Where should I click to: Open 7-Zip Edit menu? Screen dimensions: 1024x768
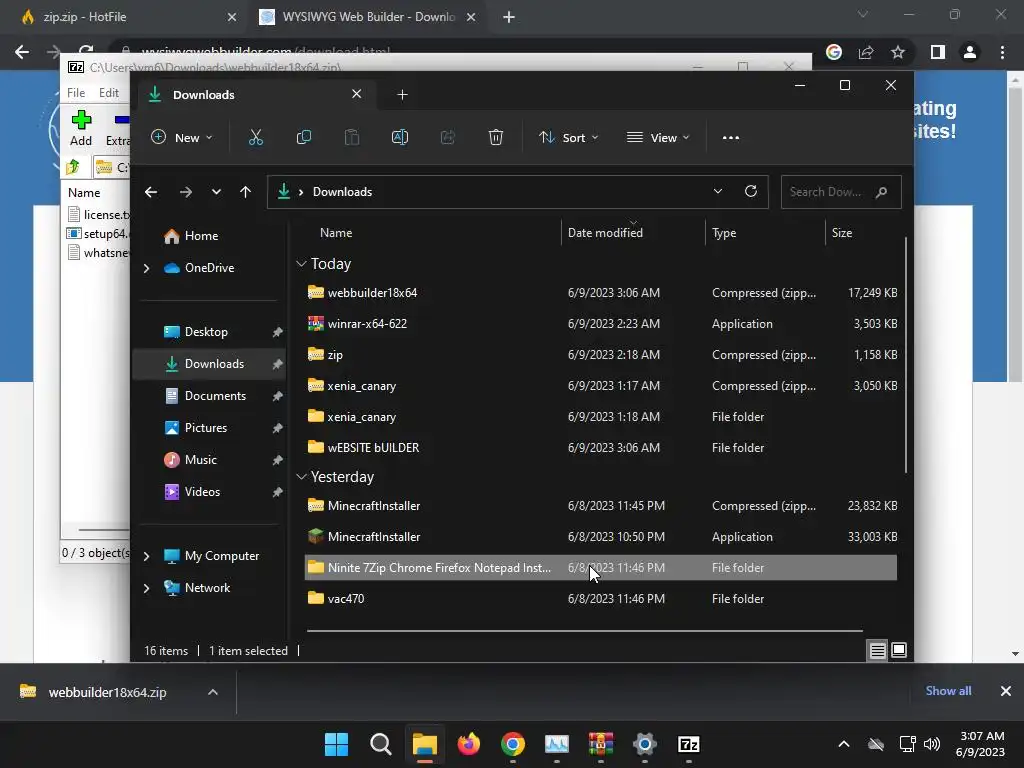pos(108,93)
